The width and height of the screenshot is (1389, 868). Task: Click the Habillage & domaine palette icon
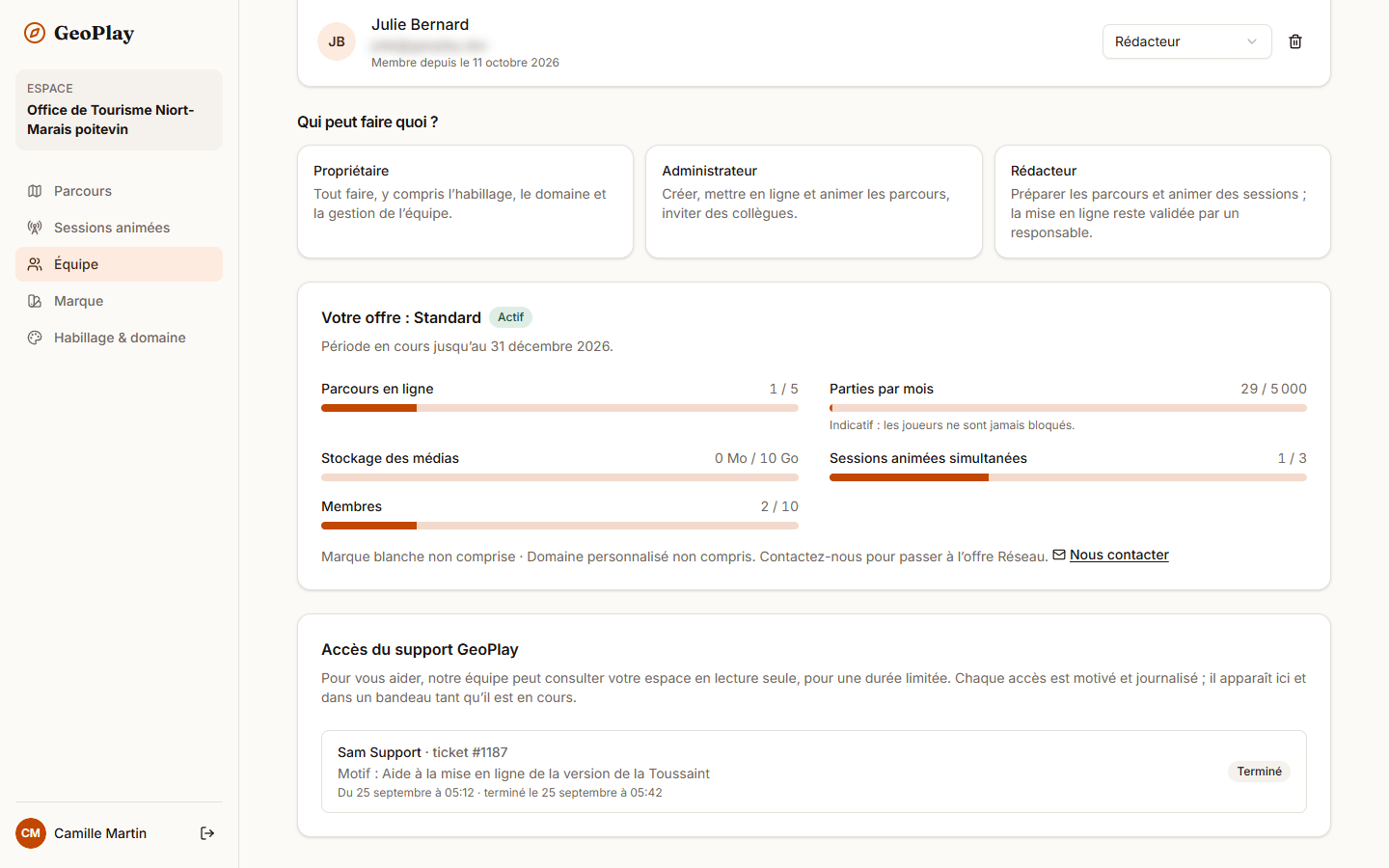35,338
